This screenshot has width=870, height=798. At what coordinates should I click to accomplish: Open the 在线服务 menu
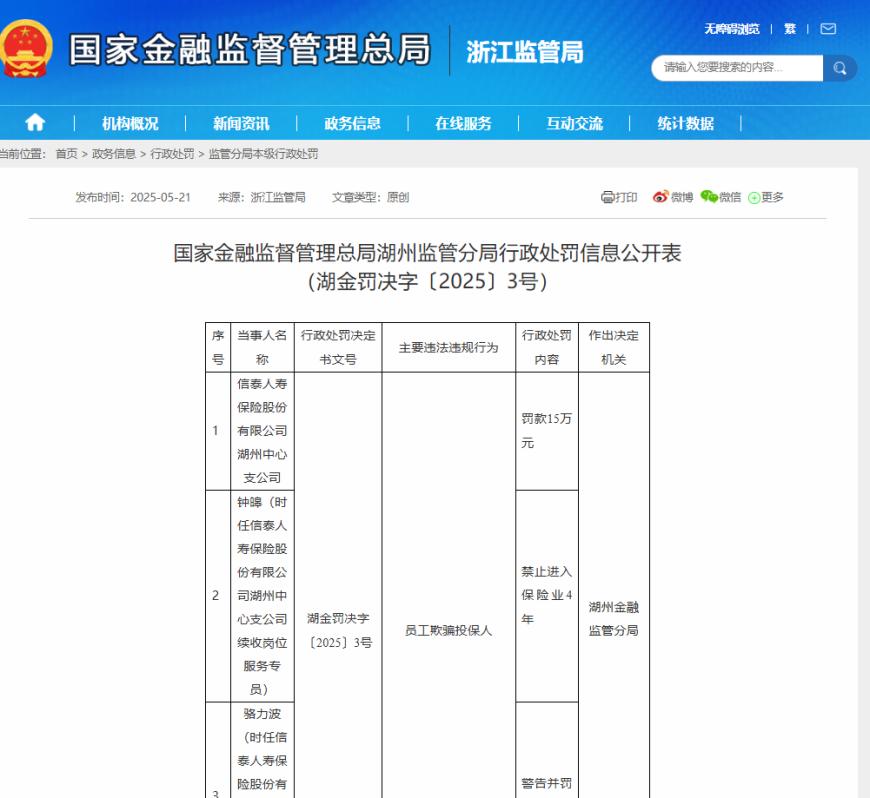pos(463,123)
